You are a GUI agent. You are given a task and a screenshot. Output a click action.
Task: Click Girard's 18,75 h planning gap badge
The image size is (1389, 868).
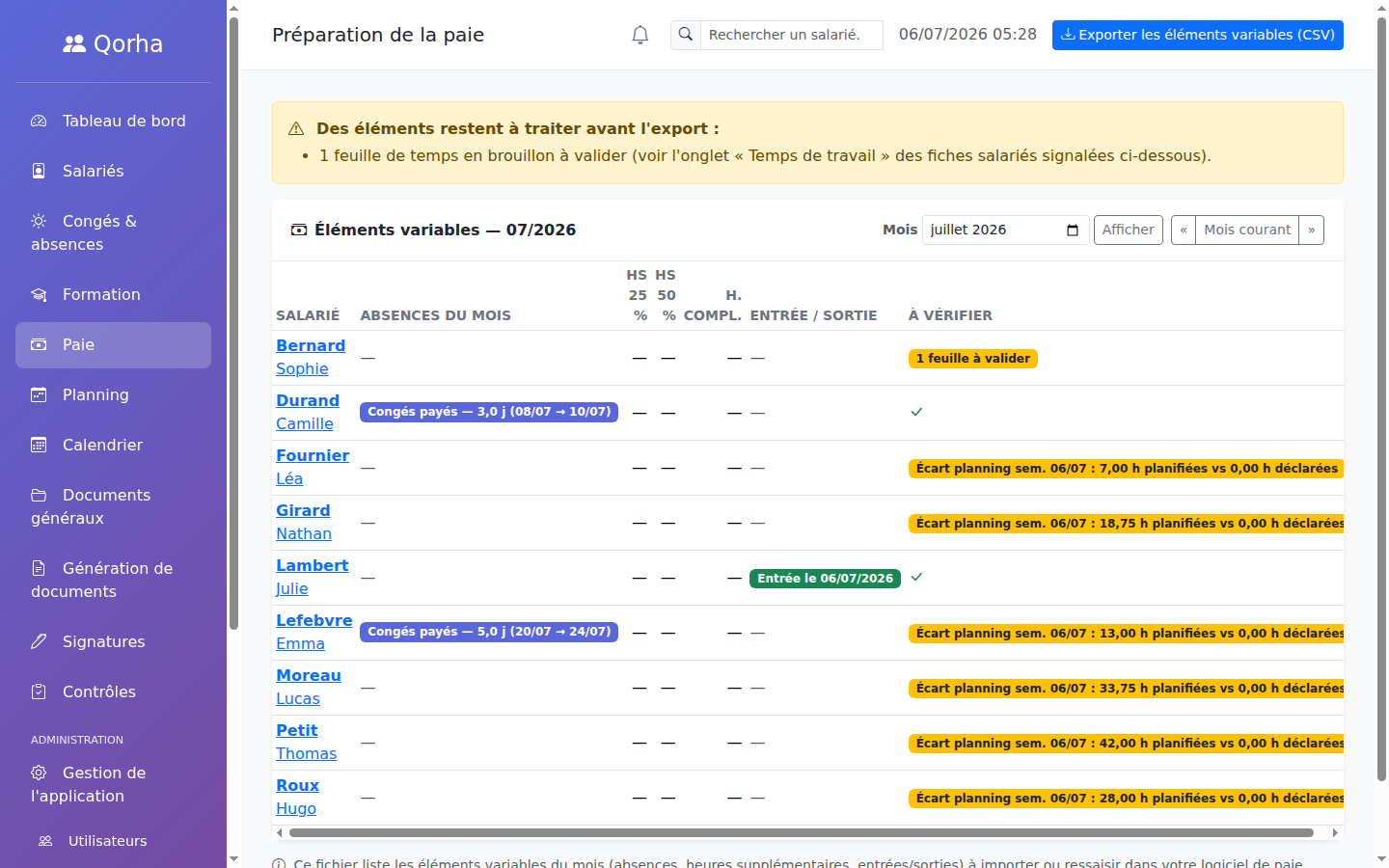[x=1126, y=524]
